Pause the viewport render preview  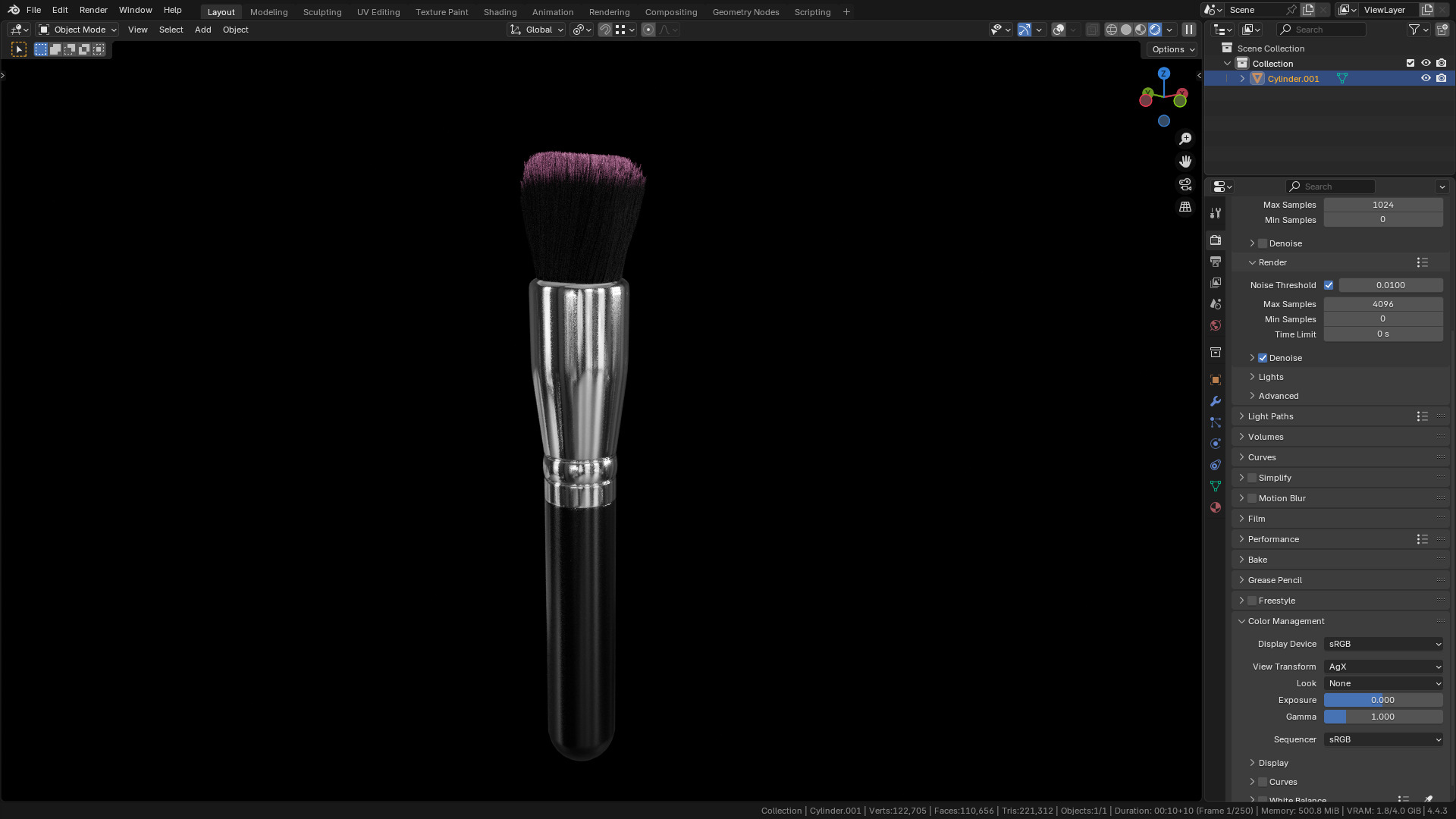(1189, 30)
